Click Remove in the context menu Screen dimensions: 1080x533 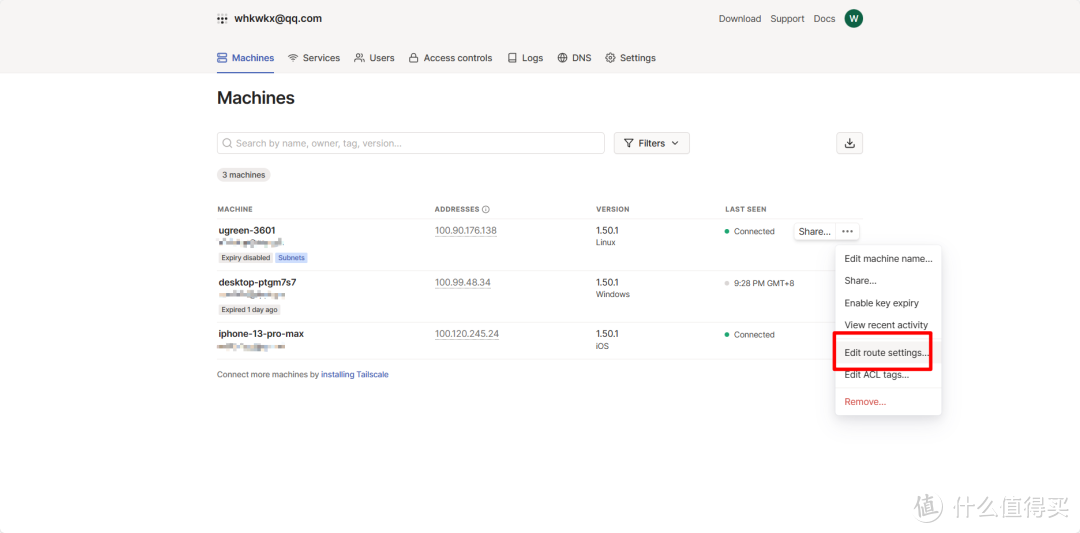[865, 402]
